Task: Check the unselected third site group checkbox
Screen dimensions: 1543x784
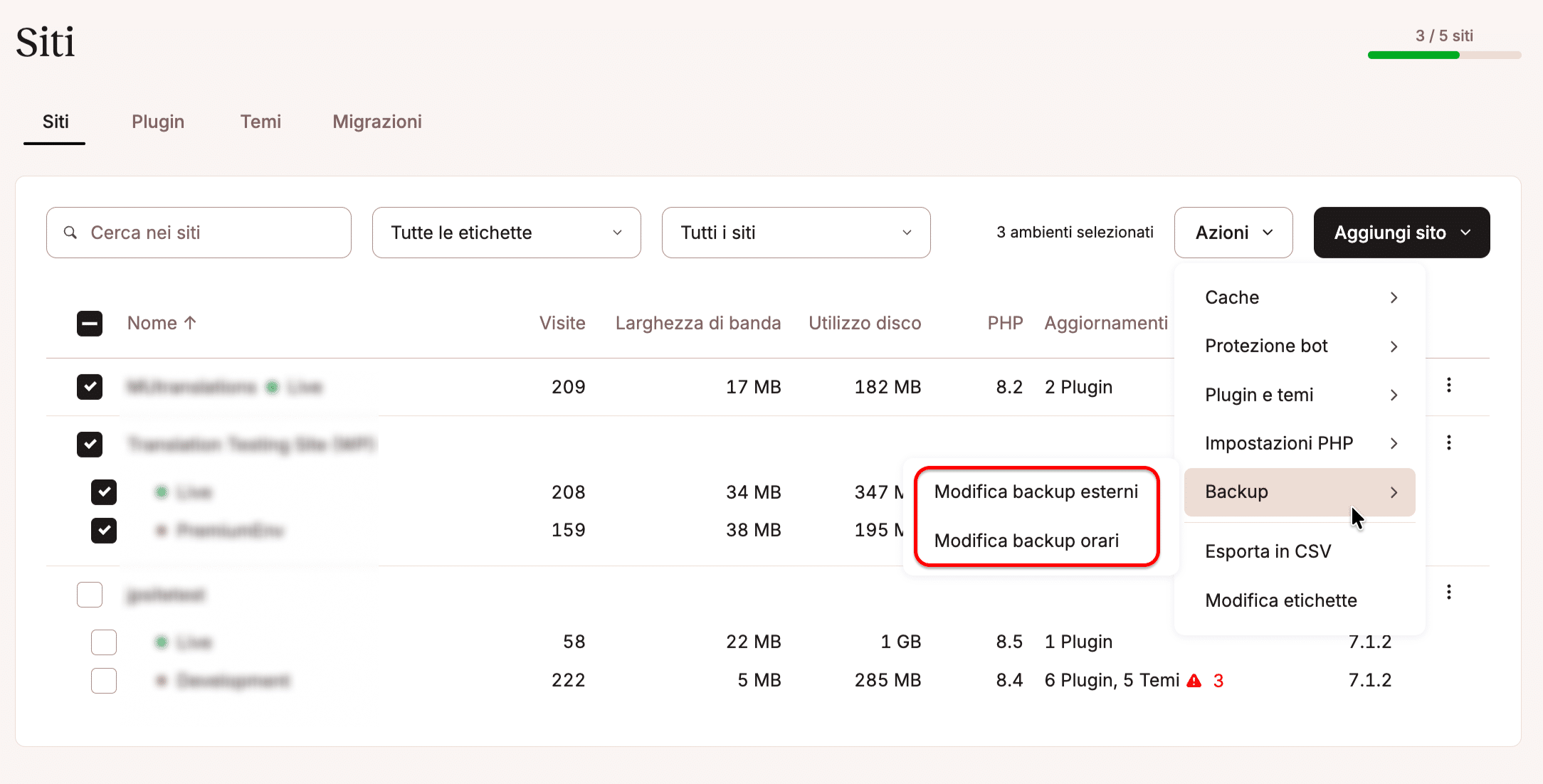Action: (90, 595)
